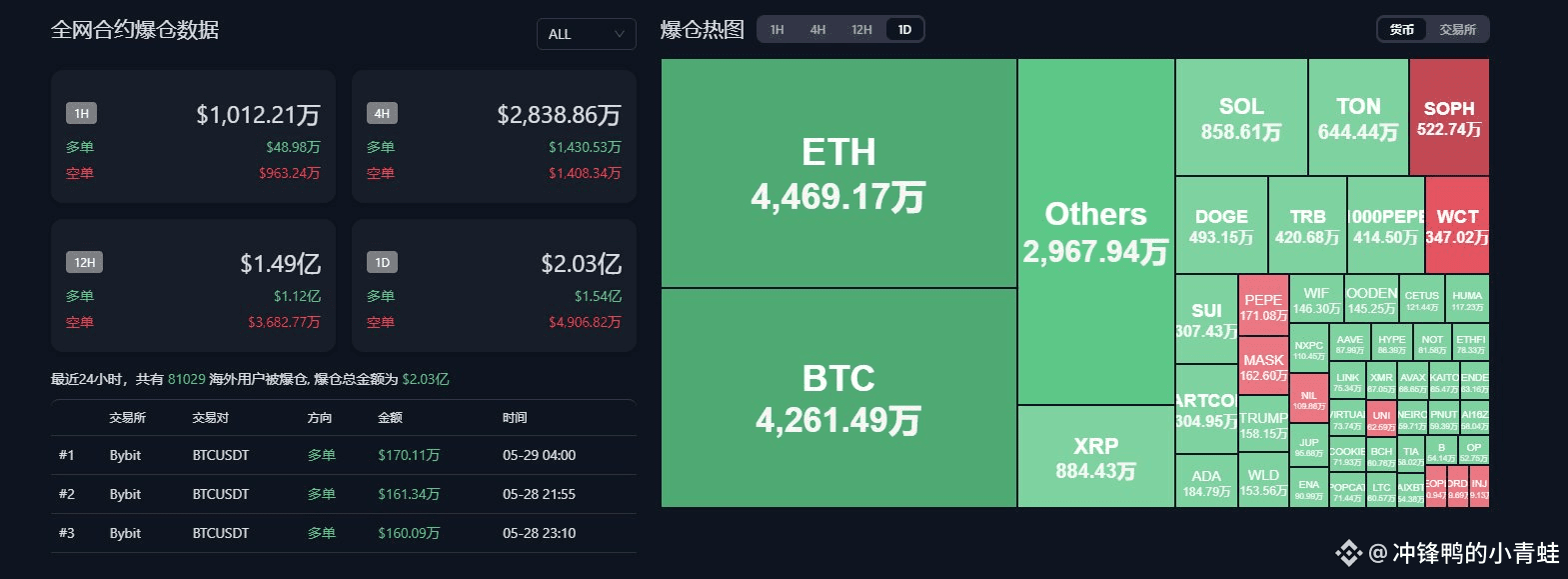The image size is (1568, 579).
Task: Click the red SOPH heatmap tile
Action: (1449, 117)
